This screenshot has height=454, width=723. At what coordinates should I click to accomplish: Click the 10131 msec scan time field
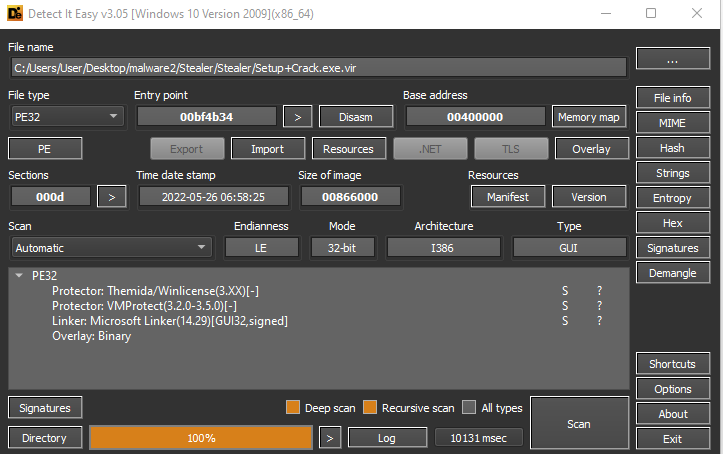[479, 438]
